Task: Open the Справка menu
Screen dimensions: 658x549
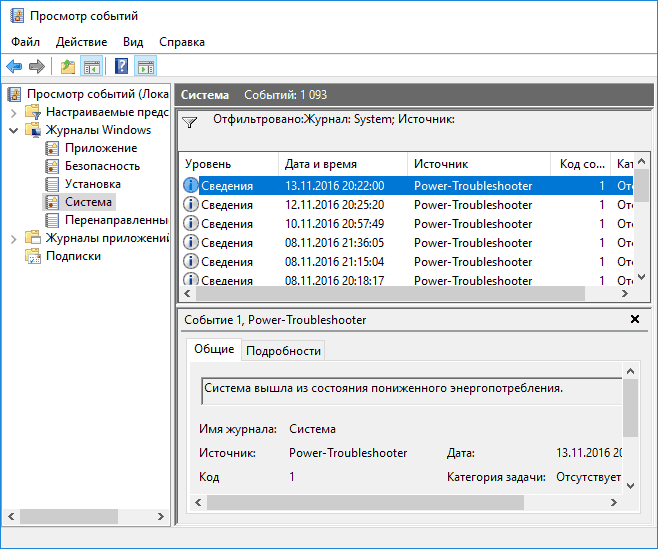Action: (182, 42)
